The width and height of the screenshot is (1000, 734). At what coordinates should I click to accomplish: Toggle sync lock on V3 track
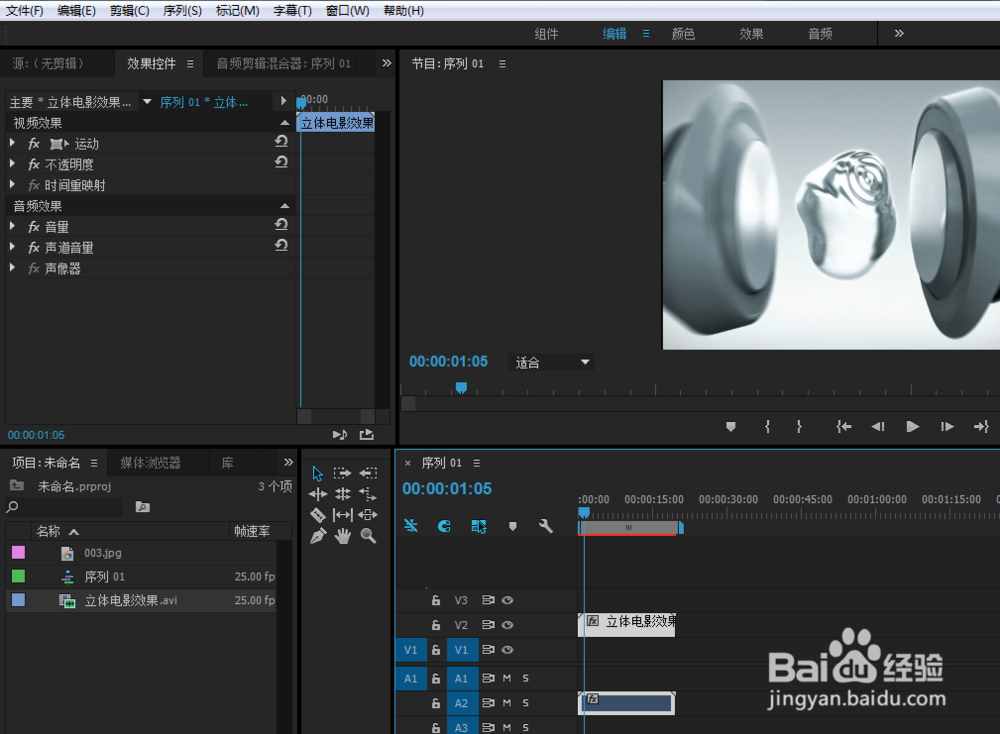click(488, 600)
